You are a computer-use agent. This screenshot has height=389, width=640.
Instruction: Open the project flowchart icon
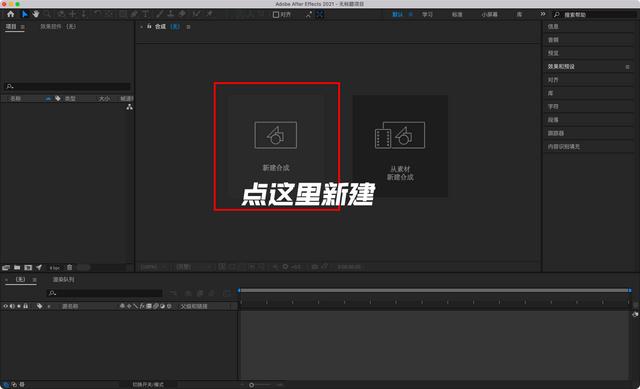click(x=129, y=107)
